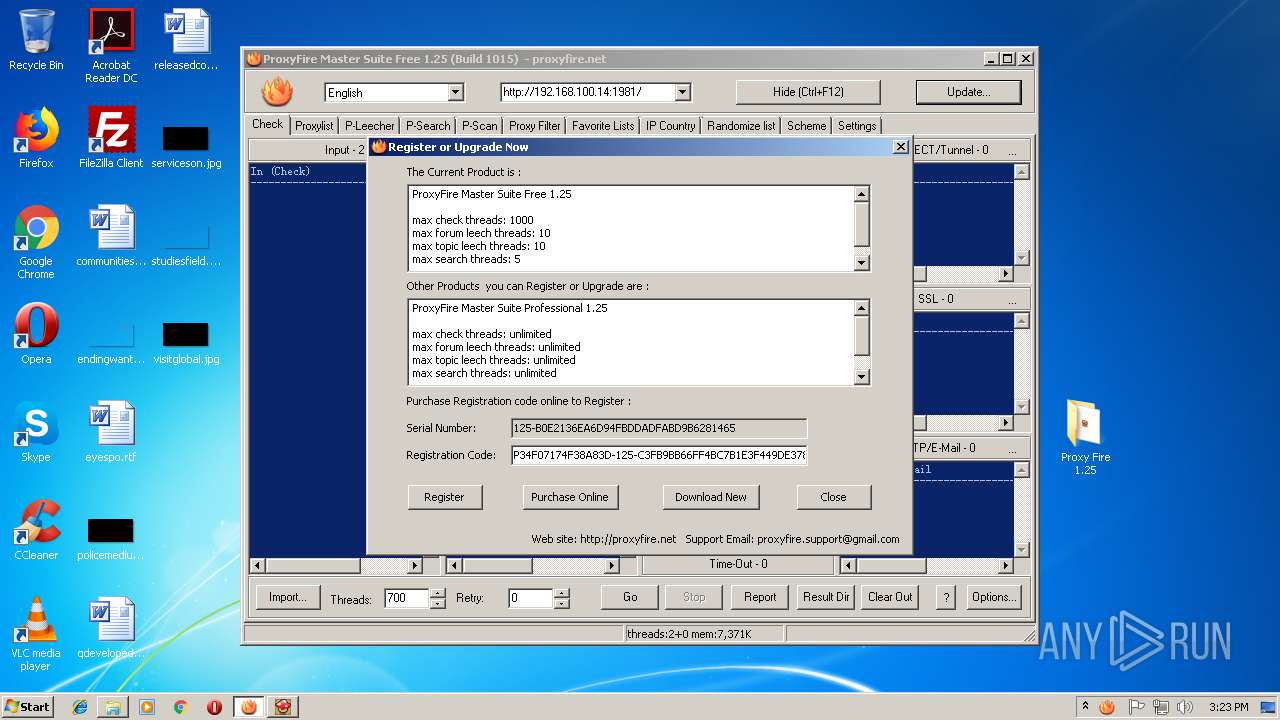Open visitglobal.jpg desktop file
Screen dimensions: 1280x720
pyautogui.click(x=186, y=341)
